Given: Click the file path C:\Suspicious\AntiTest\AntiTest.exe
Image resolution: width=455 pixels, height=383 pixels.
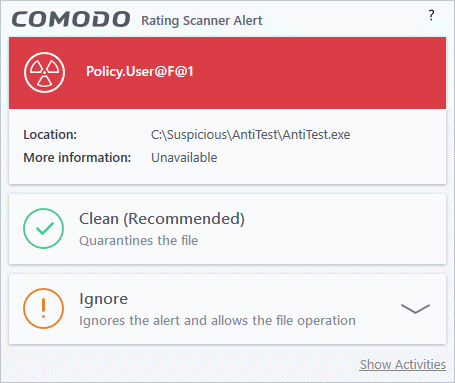Looking at the screenshot, I should coord(250,135).
